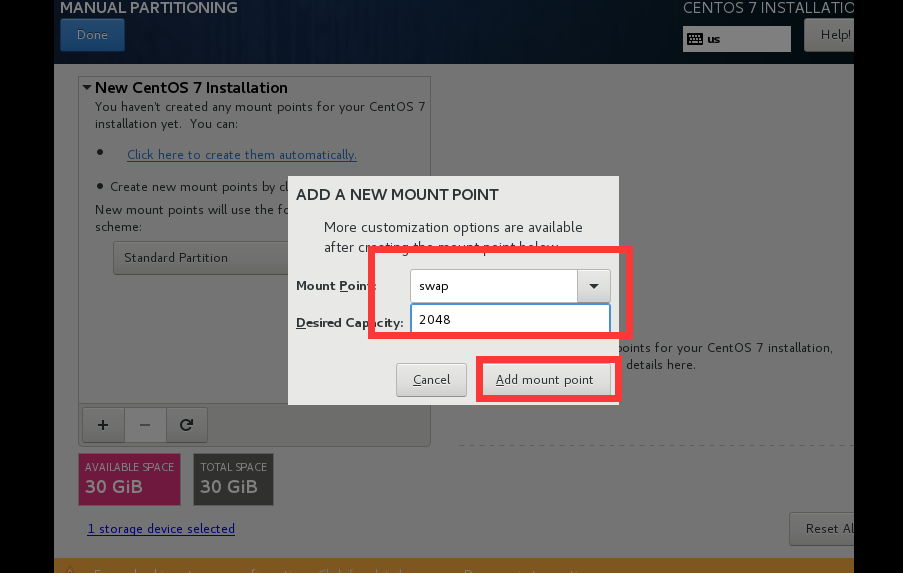903x573 pixels.
Task: Click the blue Done button
Action: [92, 35]
